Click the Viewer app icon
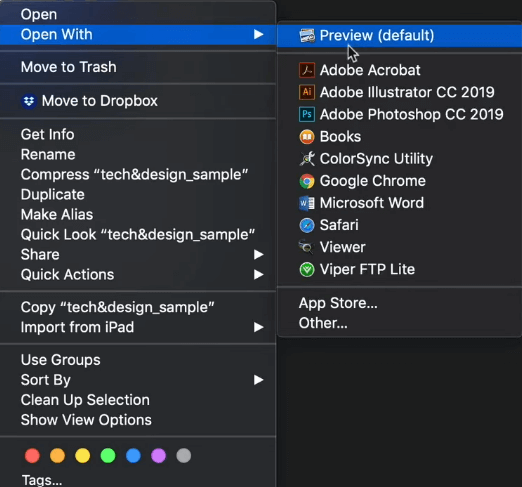 307,247
